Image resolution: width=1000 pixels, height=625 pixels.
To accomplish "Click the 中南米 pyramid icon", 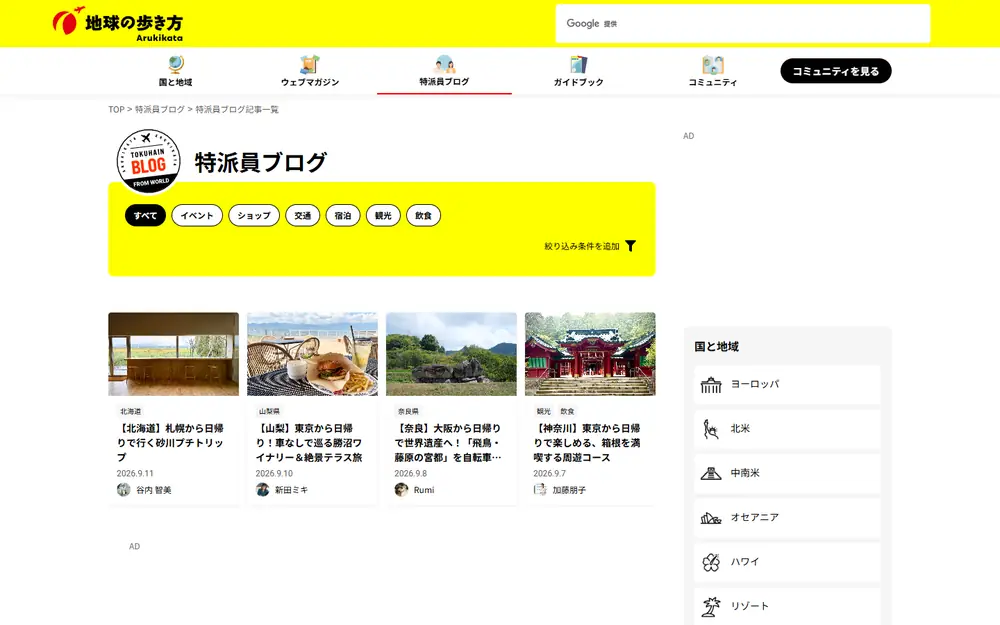I will coord(711,473).
